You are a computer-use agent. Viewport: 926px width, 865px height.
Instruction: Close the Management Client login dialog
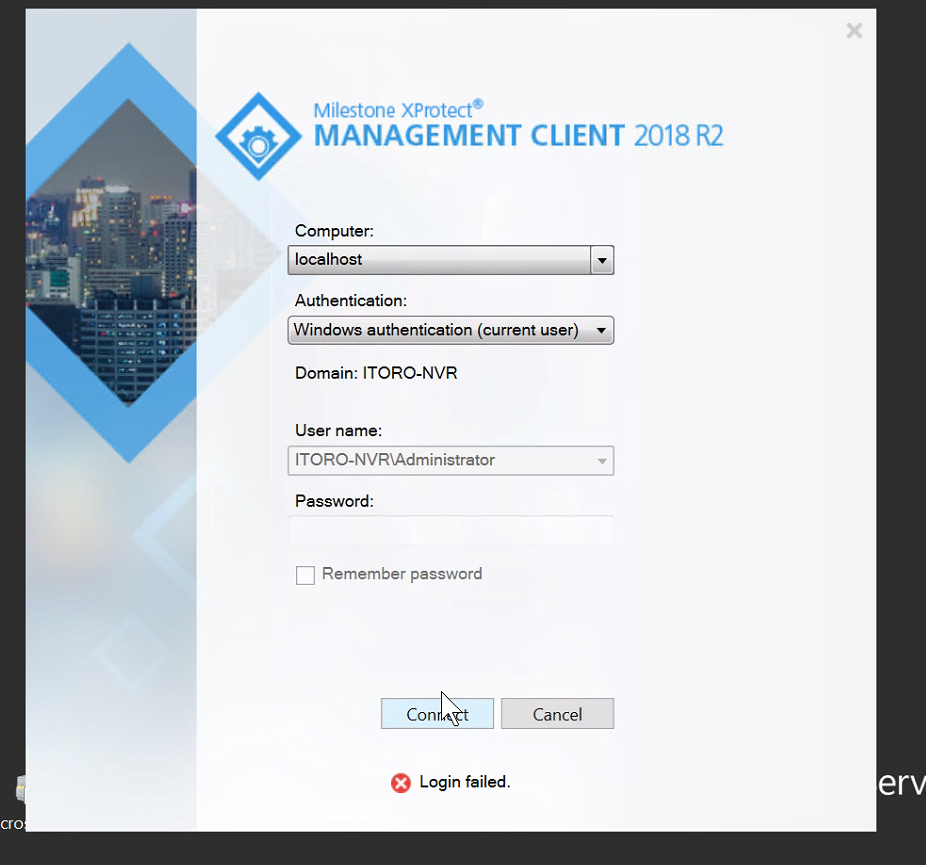pos(854,30)
